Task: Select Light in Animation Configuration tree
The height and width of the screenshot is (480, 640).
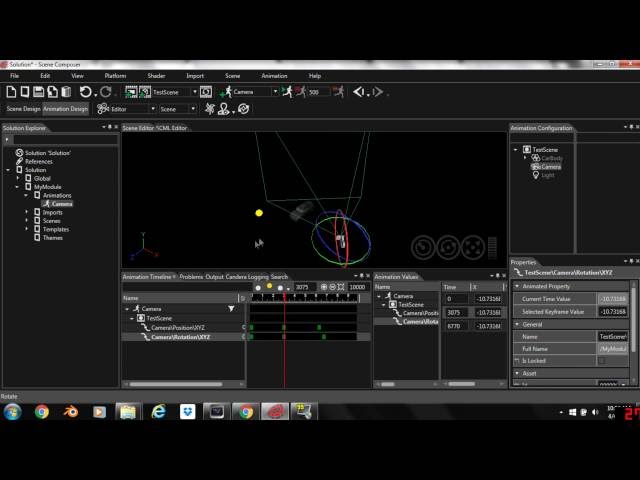Action: coord(548,176)
